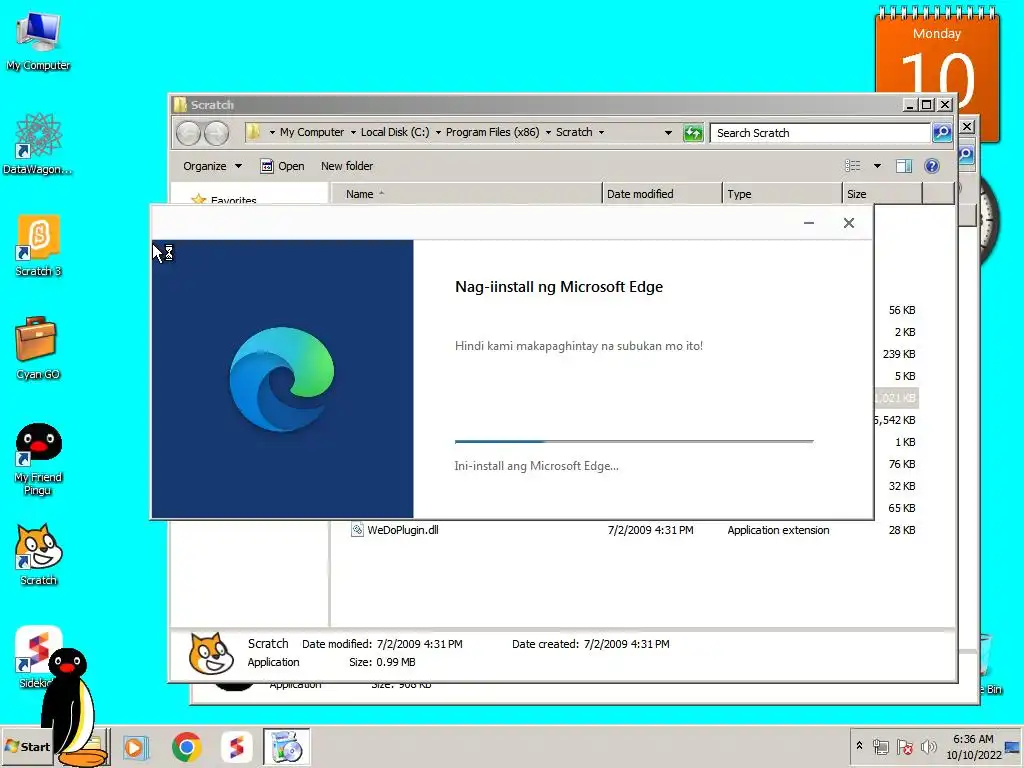Image resolution: width=1024 pixels, height=768 pixels.
Task: Click the search magnifier button in explorer
Action: point(942,133)
